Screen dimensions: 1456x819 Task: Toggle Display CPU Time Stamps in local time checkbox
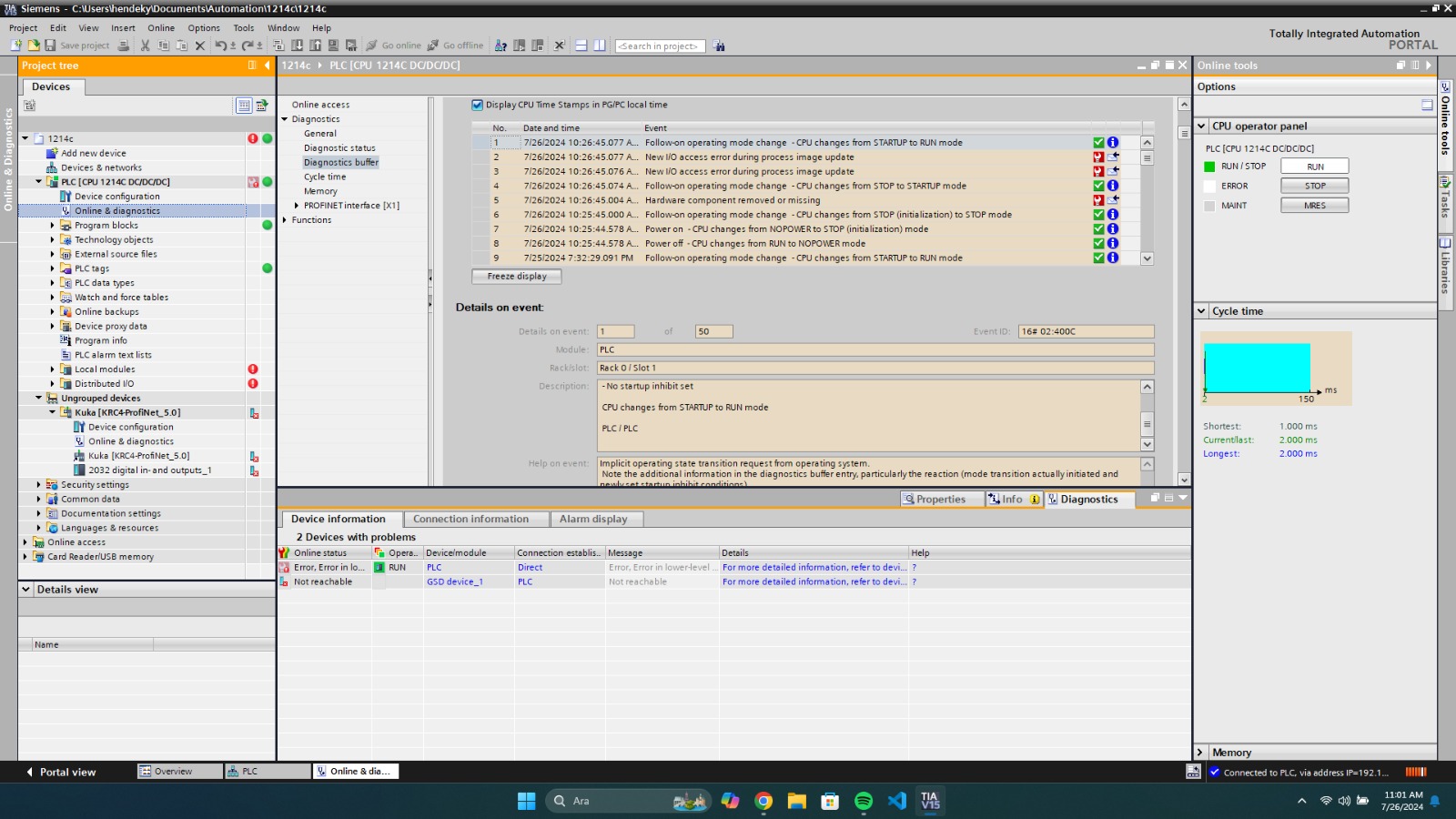478,105
